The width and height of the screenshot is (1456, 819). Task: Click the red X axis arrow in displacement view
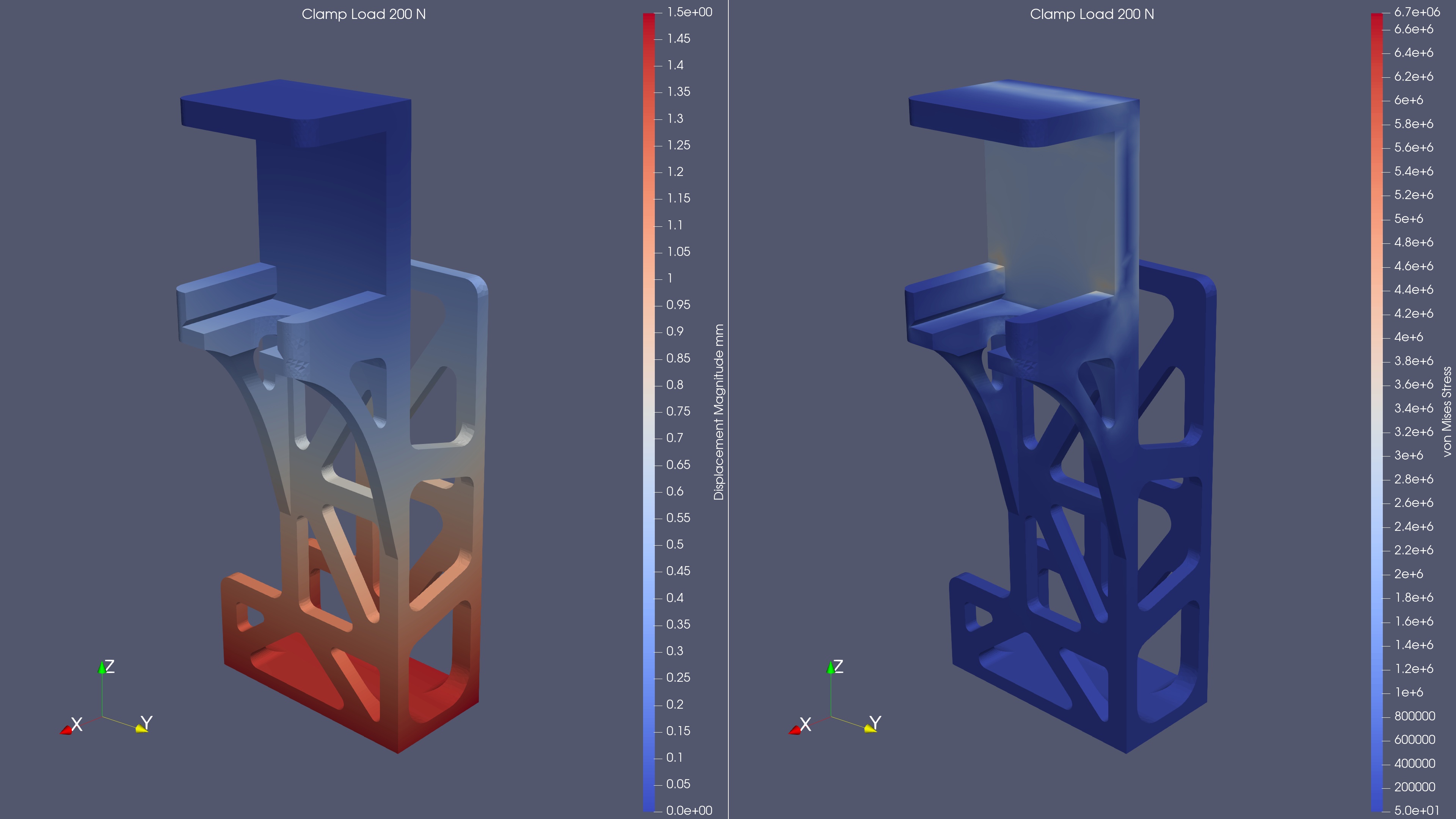pos(66,730)
